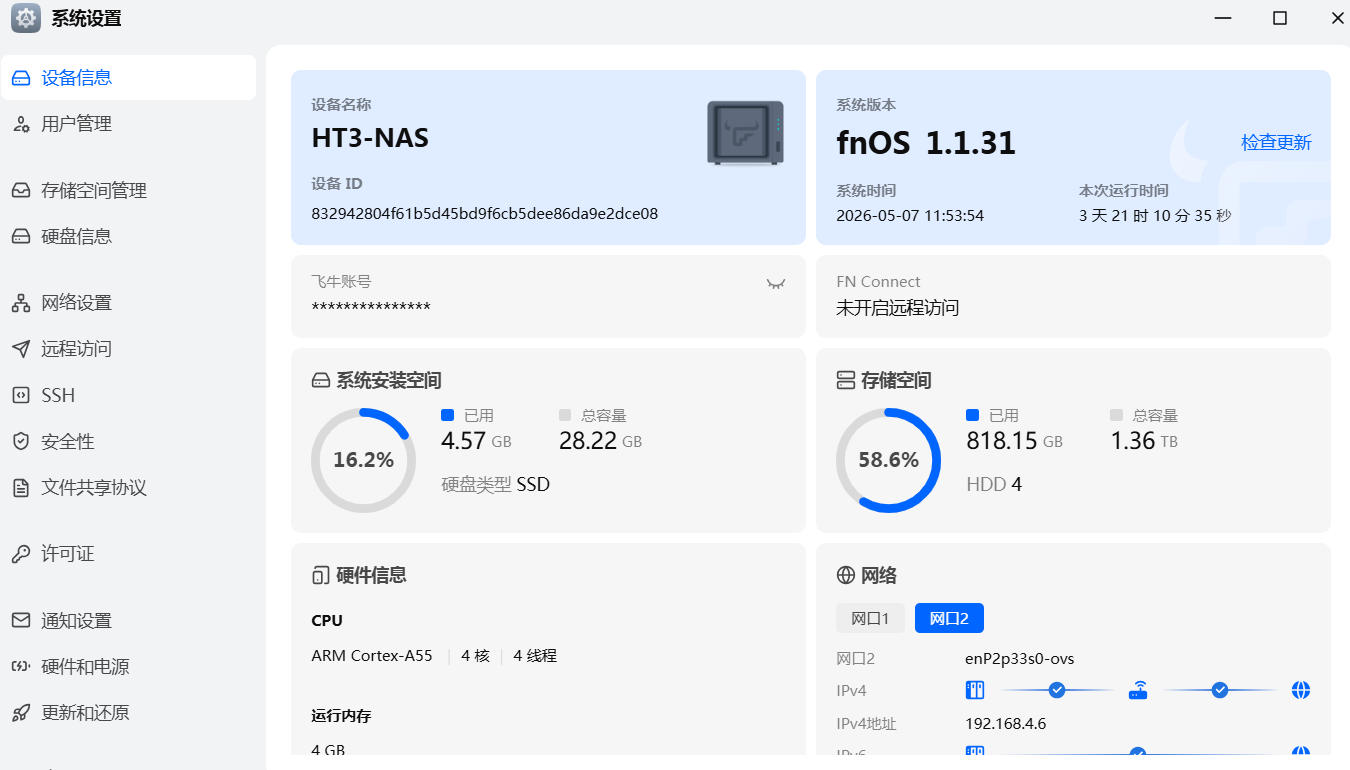Viewport: 1350px width, 770px height.
Task: Click the 用户管理 user icon
Action: [x=21, y=124]
